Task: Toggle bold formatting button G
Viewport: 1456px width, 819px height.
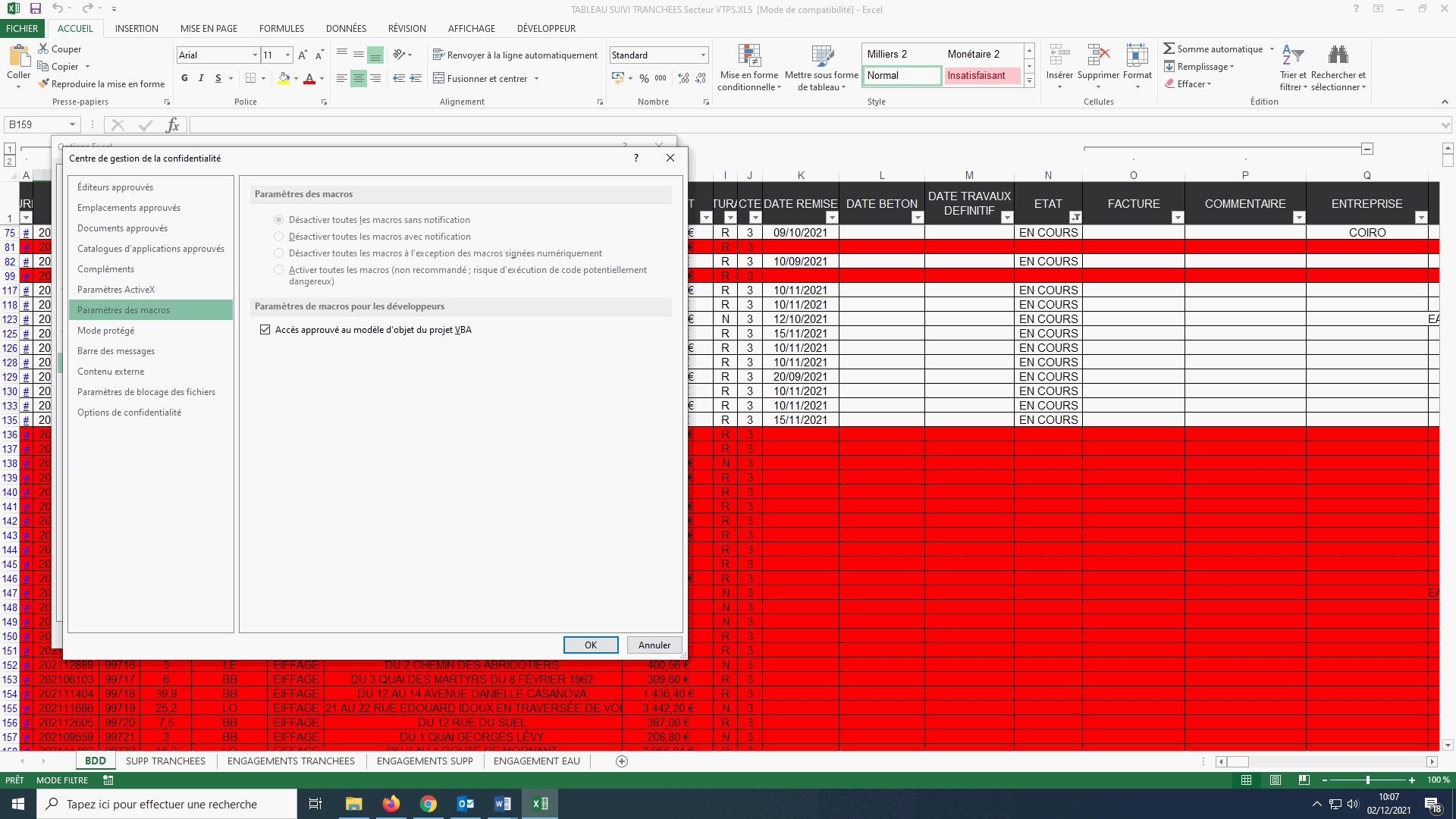Action: click(184, 78)
